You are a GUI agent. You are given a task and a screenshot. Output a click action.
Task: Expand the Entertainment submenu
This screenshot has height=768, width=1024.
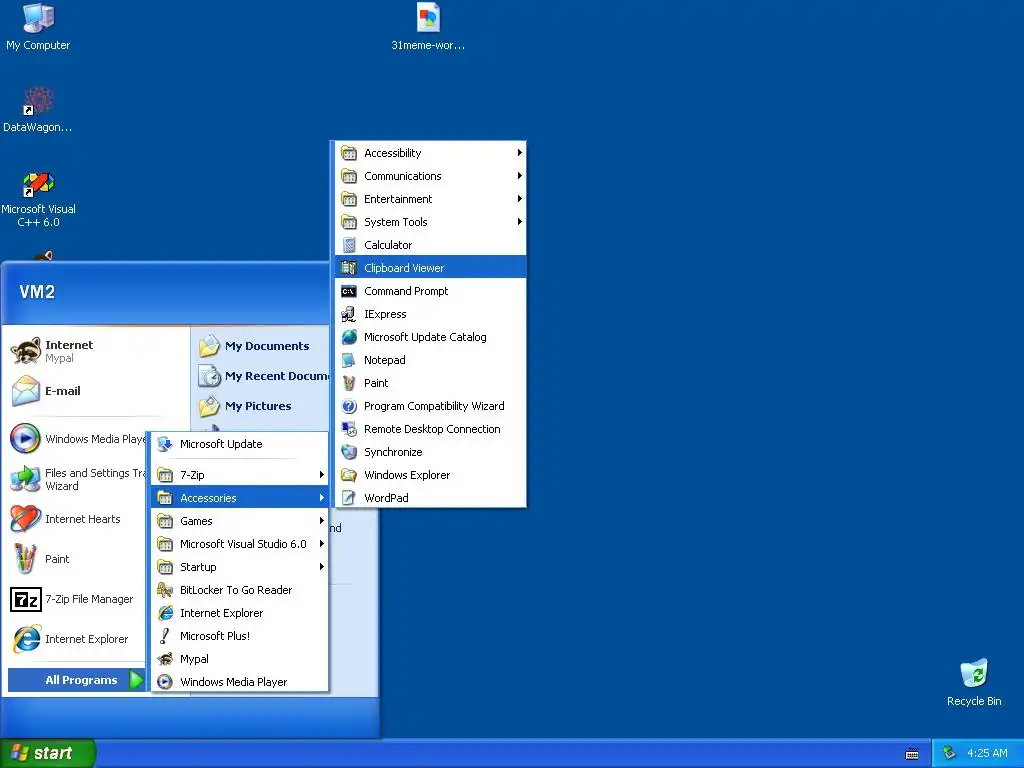point(430,199)
